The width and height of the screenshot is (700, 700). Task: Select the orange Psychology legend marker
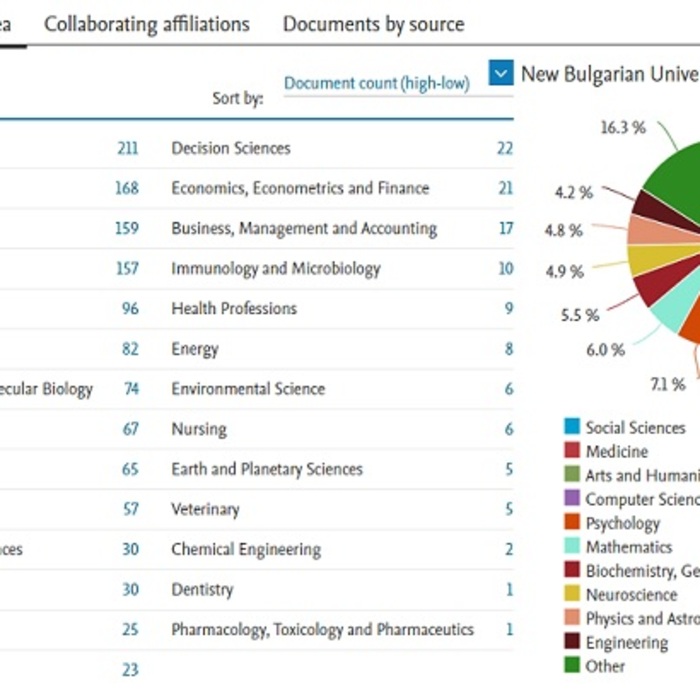point(572,523)
